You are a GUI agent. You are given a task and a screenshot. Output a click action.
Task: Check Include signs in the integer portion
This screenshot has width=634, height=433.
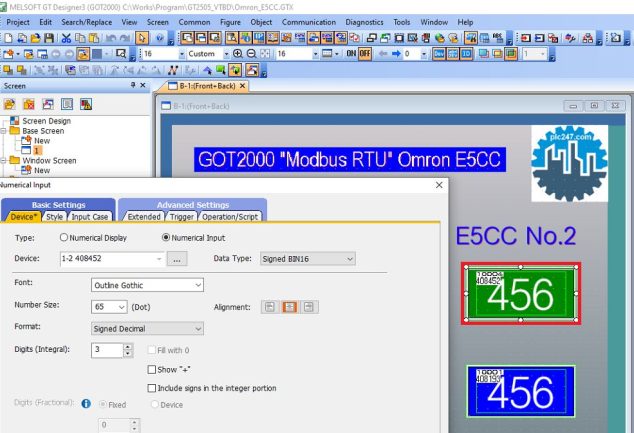point(152,388)
